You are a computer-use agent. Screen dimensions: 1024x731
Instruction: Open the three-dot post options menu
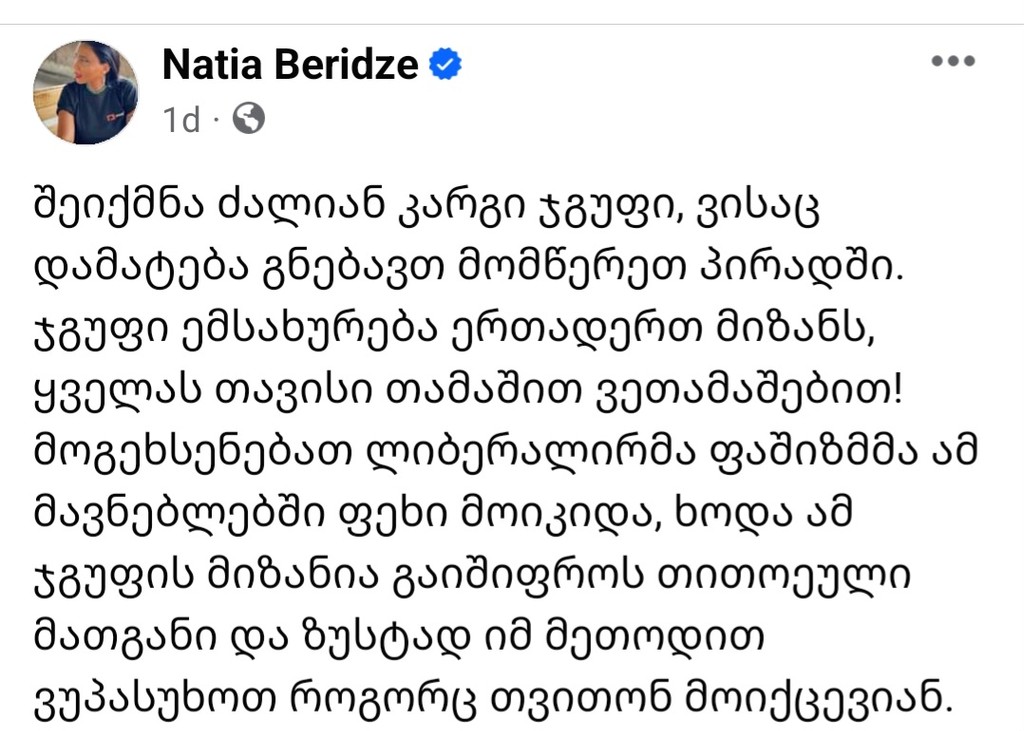point(953,61)
